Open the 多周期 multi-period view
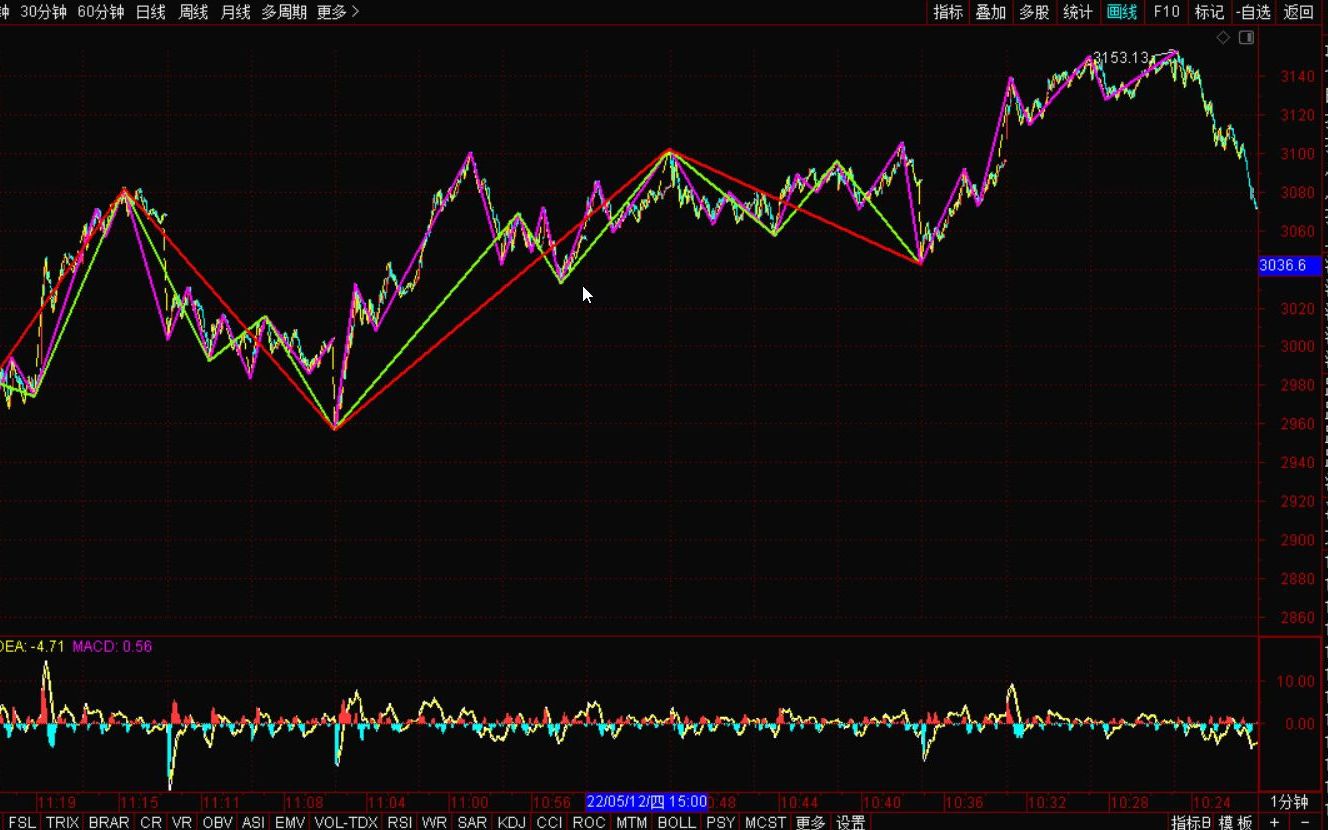 point(284,12)
